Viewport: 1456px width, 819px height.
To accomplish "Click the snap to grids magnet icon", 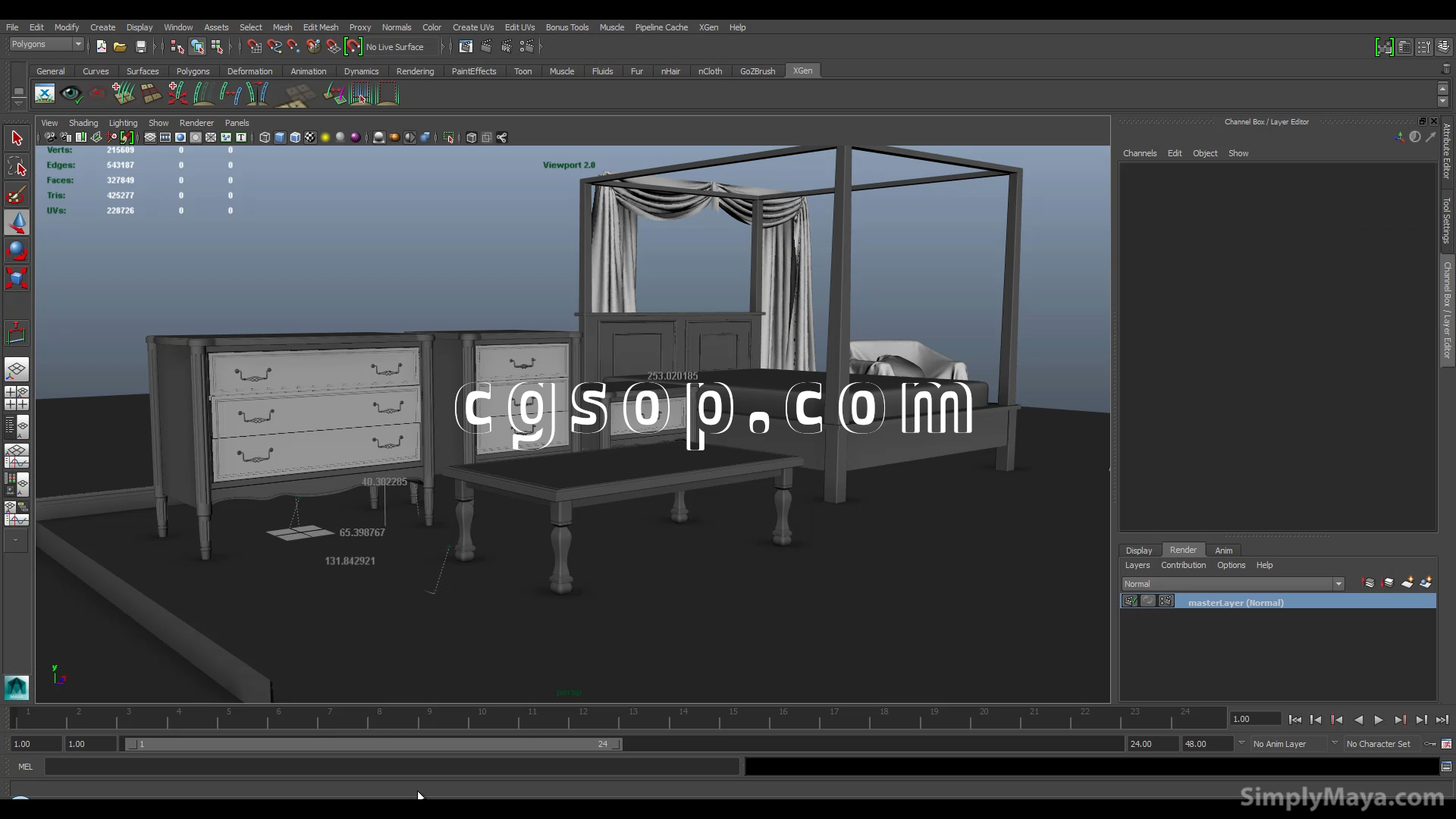I will click(x=255, y=47).
